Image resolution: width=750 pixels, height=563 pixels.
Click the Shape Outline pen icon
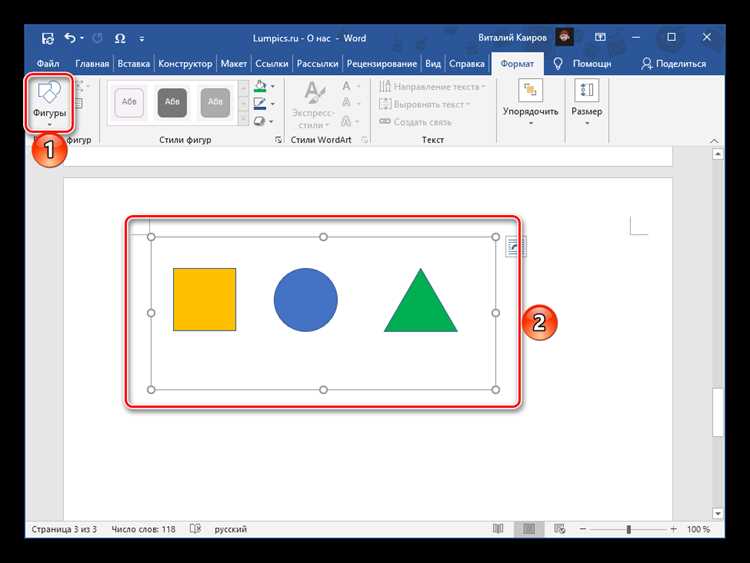tap(260, 103)
